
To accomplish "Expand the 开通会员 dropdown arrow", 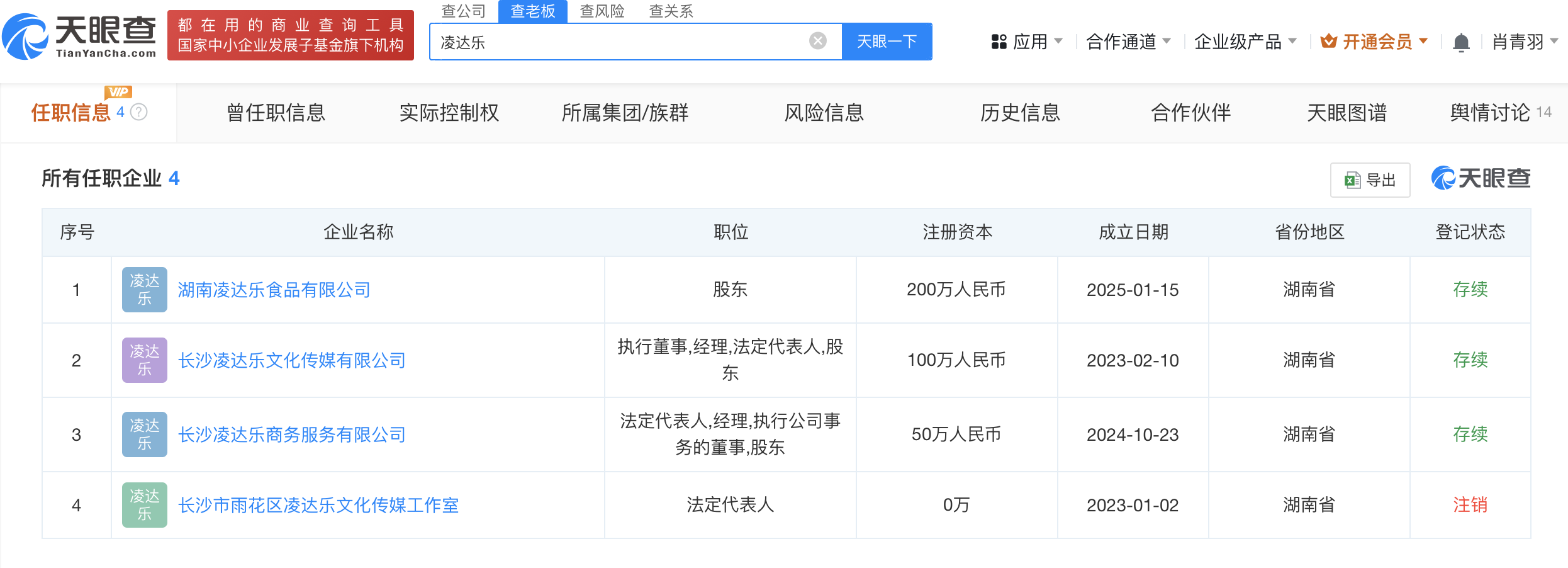I will point(1423,41).
